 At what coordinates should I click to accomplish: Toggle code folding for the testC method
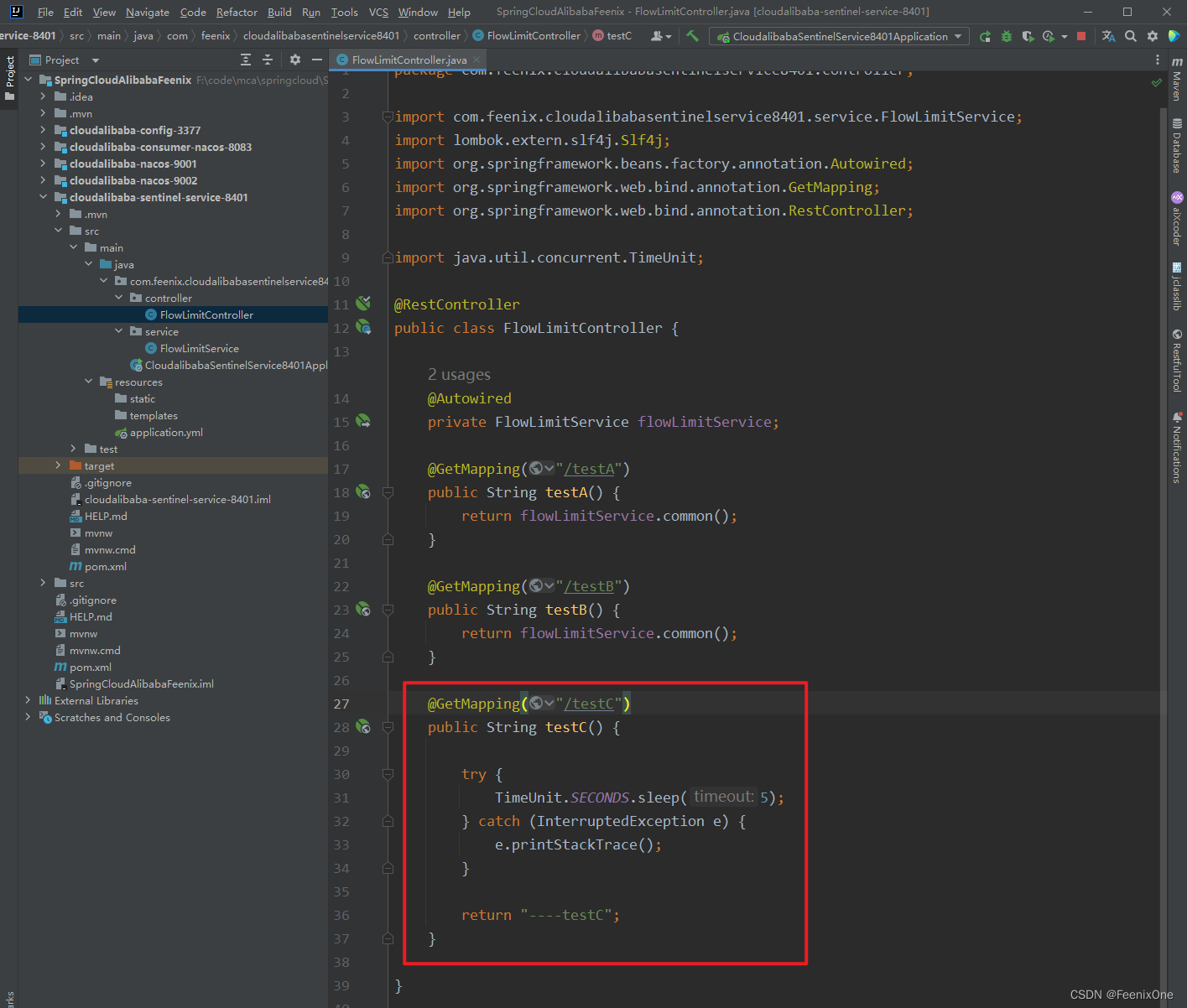(388, 727)
